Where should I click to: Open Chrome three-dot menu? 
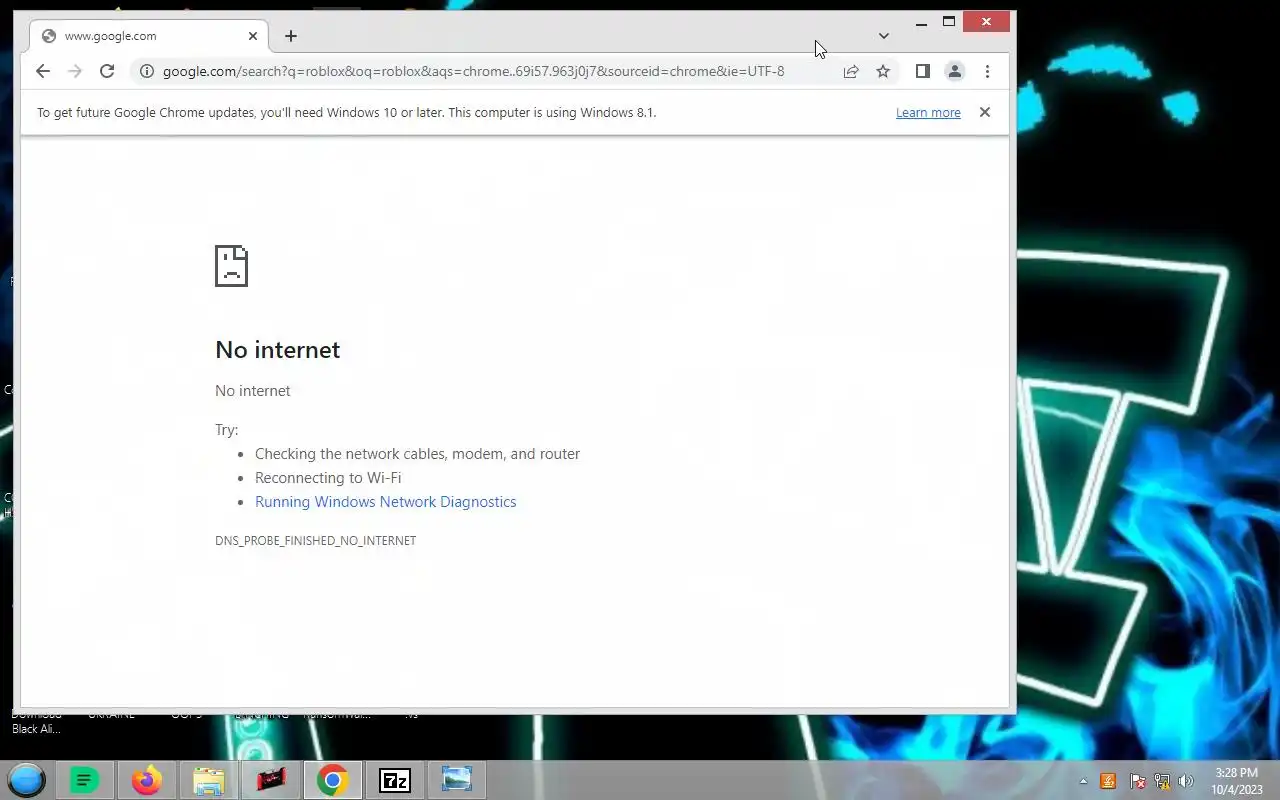[x=987, y=71]
